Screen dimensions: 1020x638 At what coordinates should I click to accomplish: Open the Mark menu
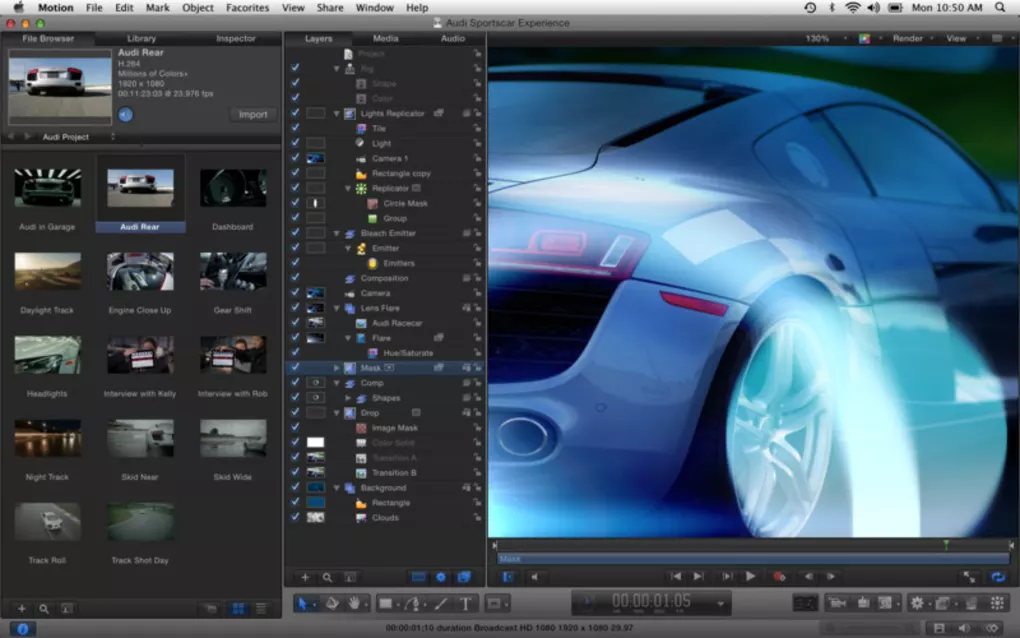[156, 8]
